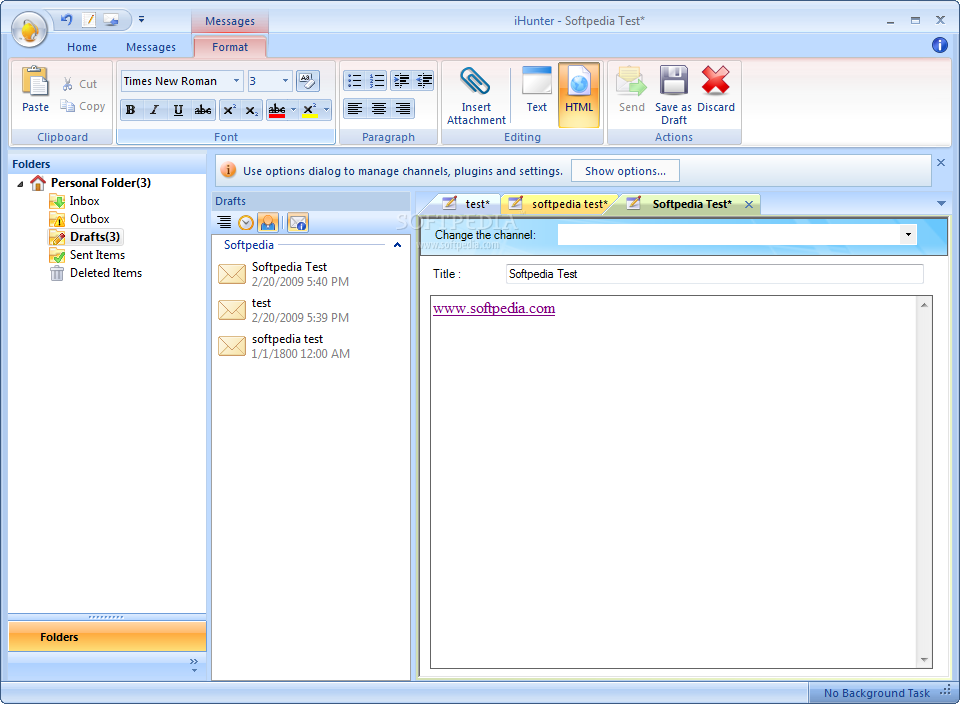Click the Copy button in Clipboard group
The height and width of the screenshot is (704, 960).
(83, 106)
